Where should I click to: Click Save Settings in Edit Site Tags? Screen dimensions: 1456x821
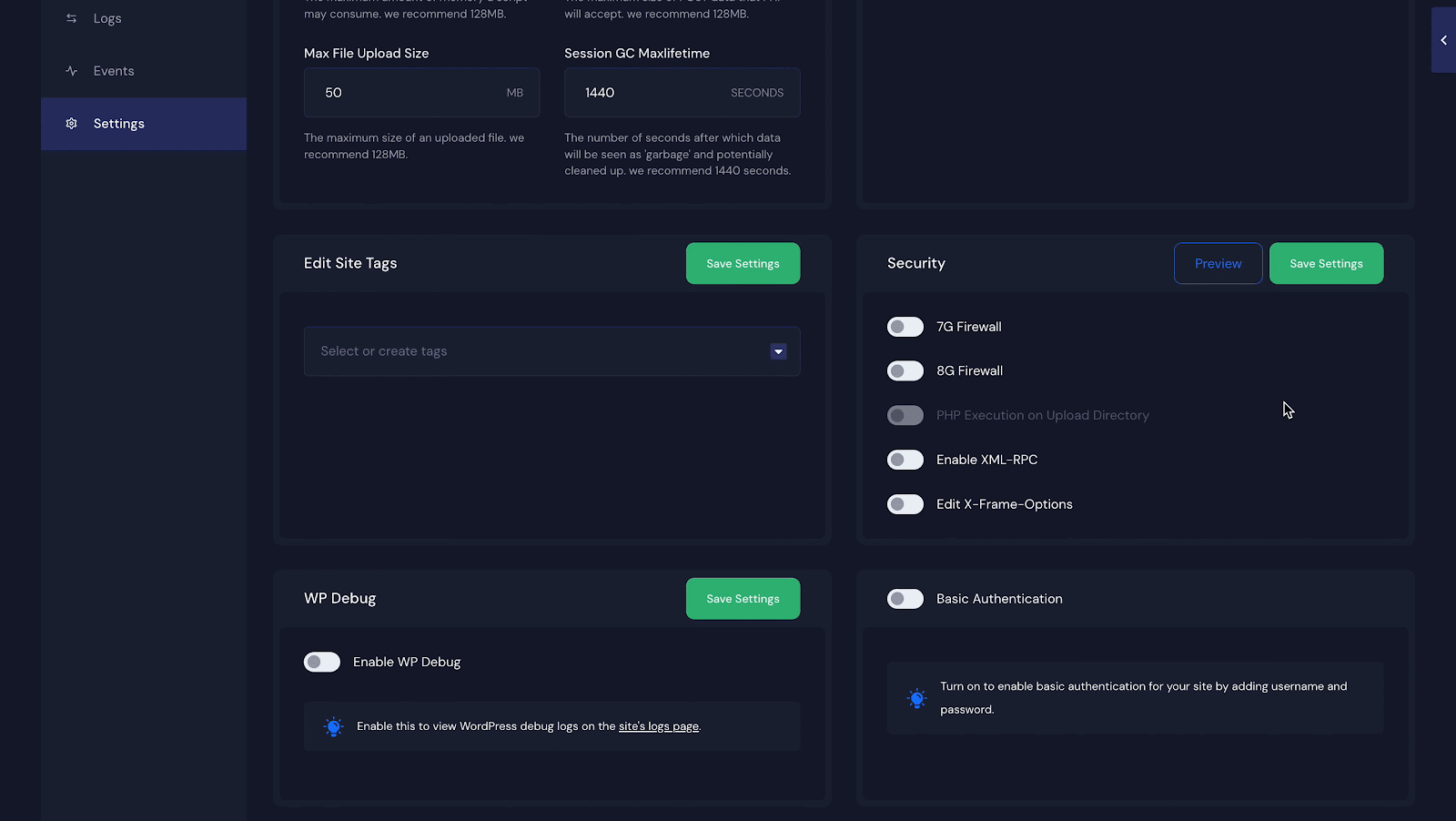coord(743,263)
